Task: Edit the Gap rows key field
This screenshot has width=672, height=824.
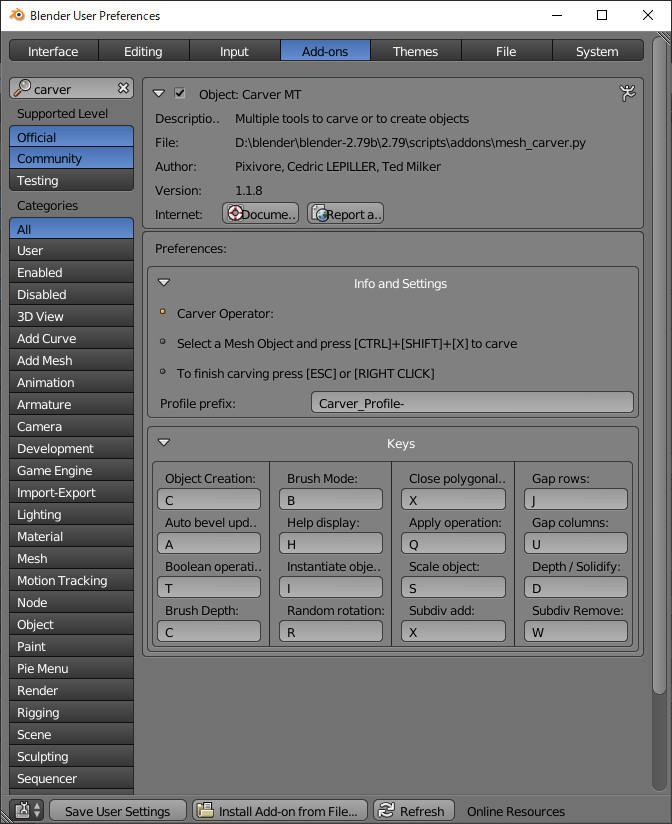Action: click(576, 500)
